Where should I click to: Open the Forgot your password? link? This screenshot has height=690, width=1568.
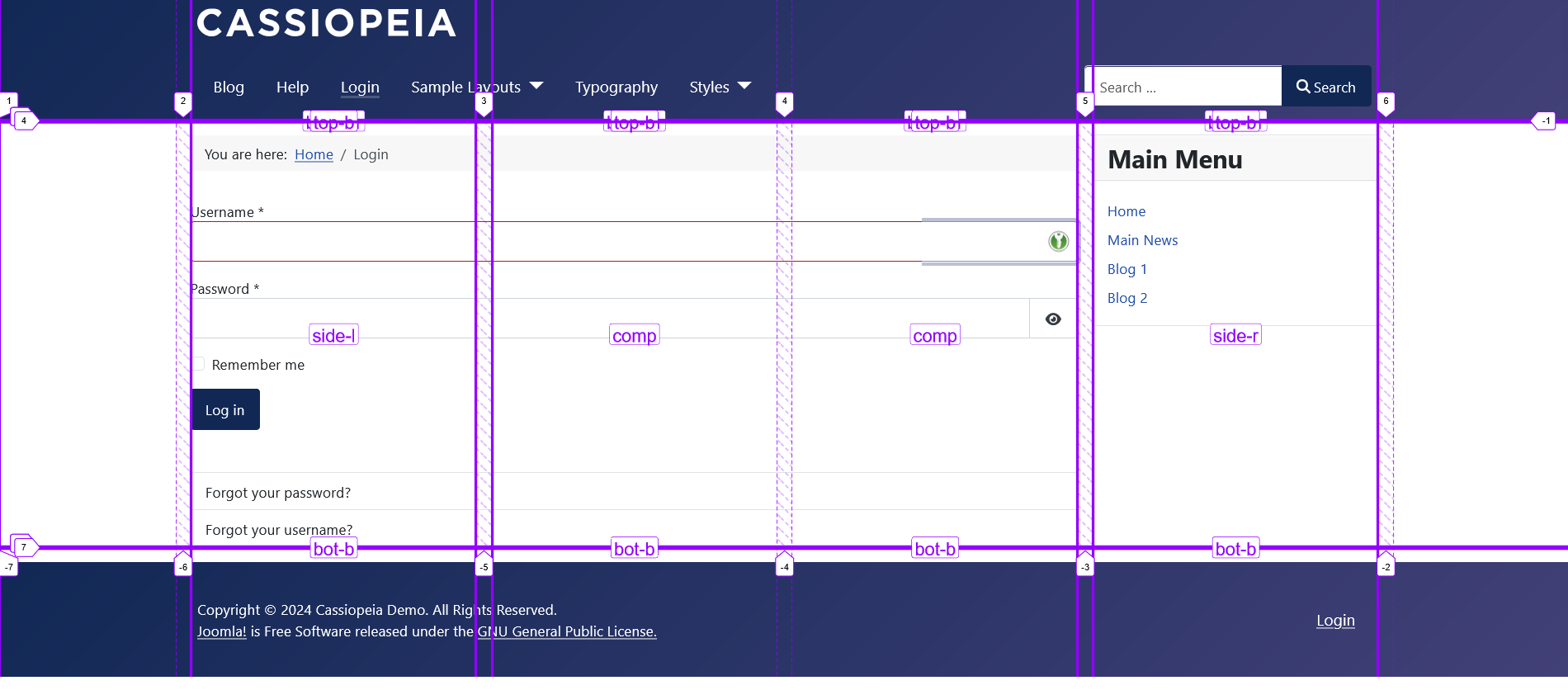tap(278, 493)
